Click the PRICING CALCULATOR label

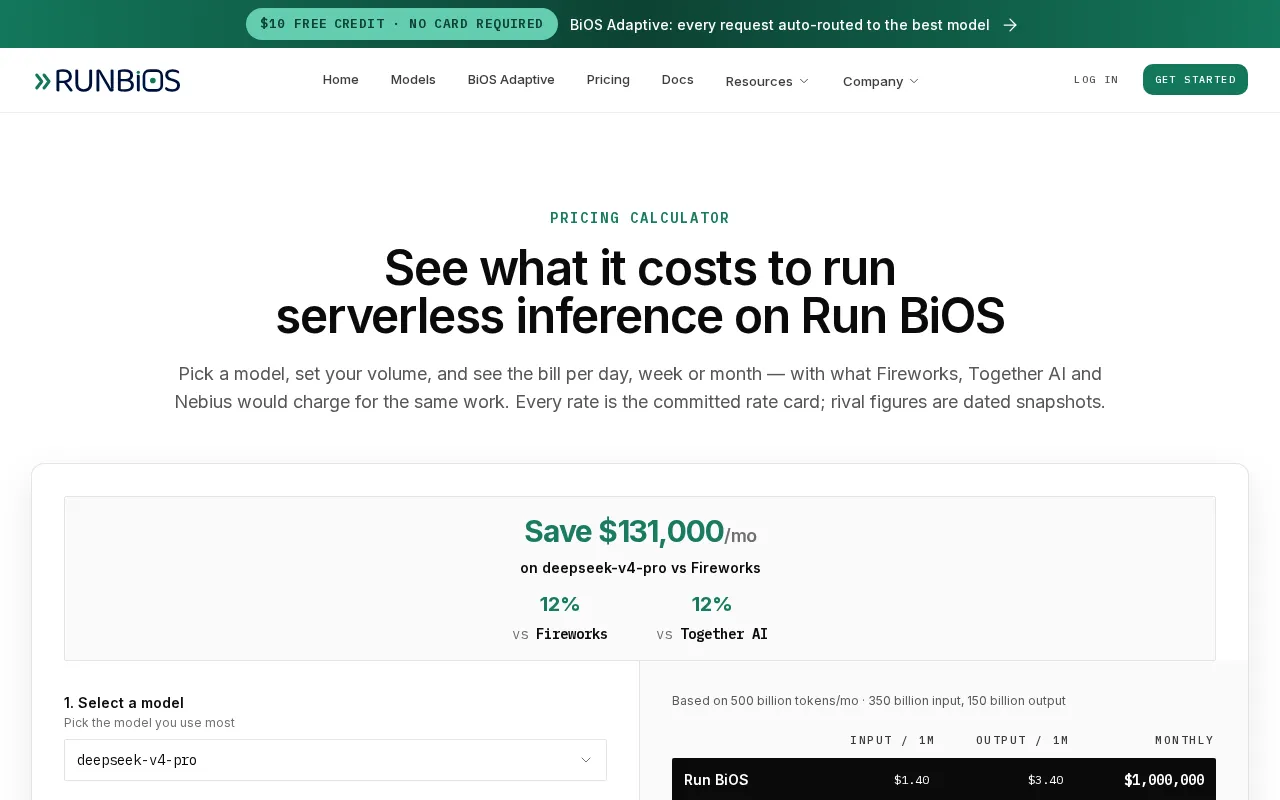640,218
